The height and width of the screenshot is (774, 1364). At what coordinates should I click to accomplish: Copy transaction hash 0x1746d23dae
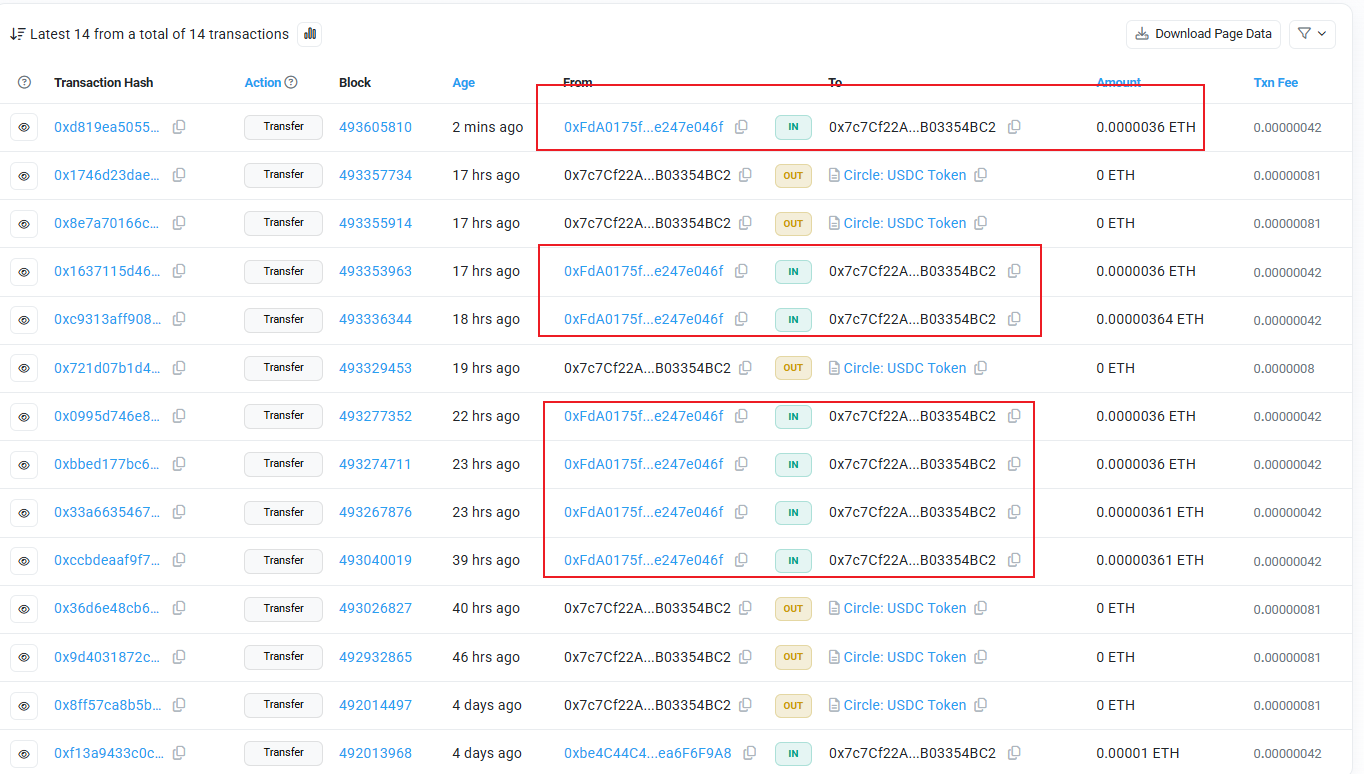(179, 175)
